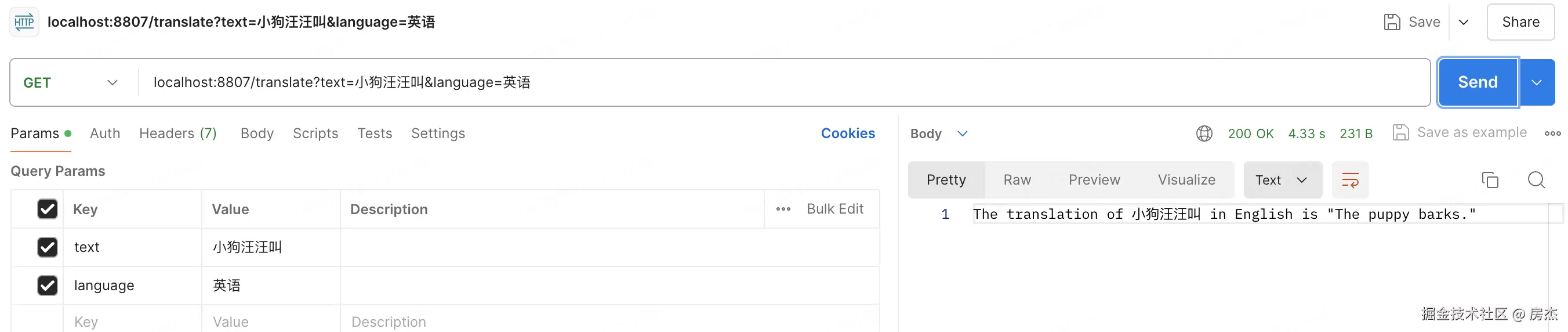1568x332 pixels.
Task: Switch to the Headers tab
Action: [x=178, y=133]
